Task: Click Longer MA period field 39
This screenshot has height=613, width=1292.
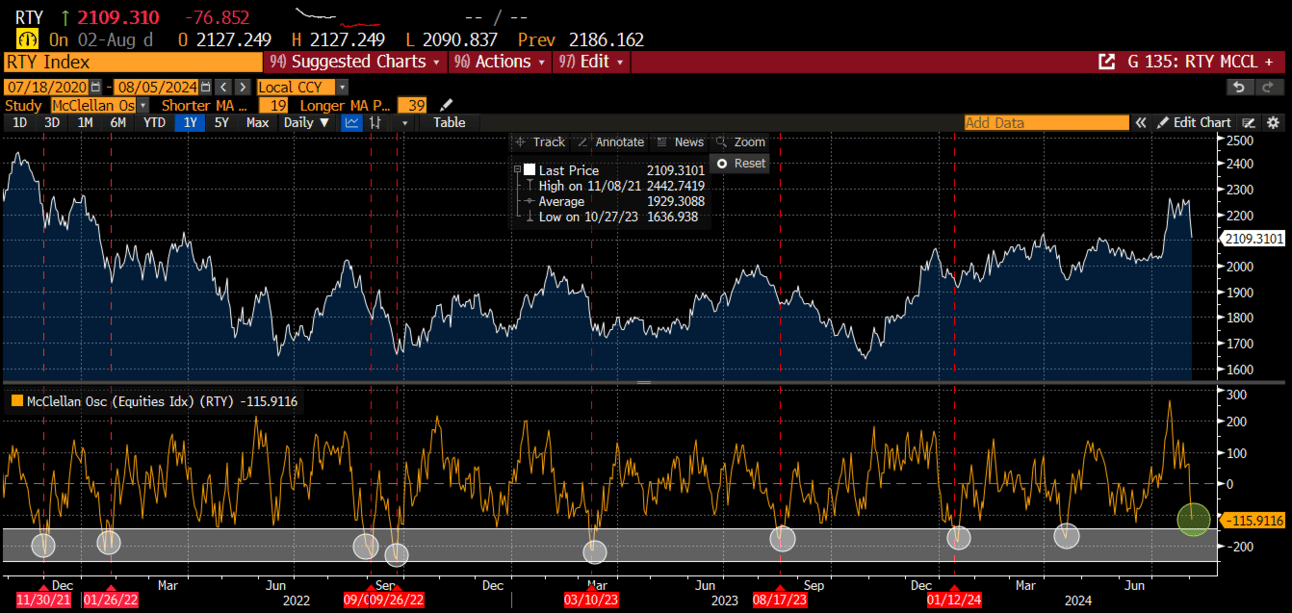Action: (414, 105)
